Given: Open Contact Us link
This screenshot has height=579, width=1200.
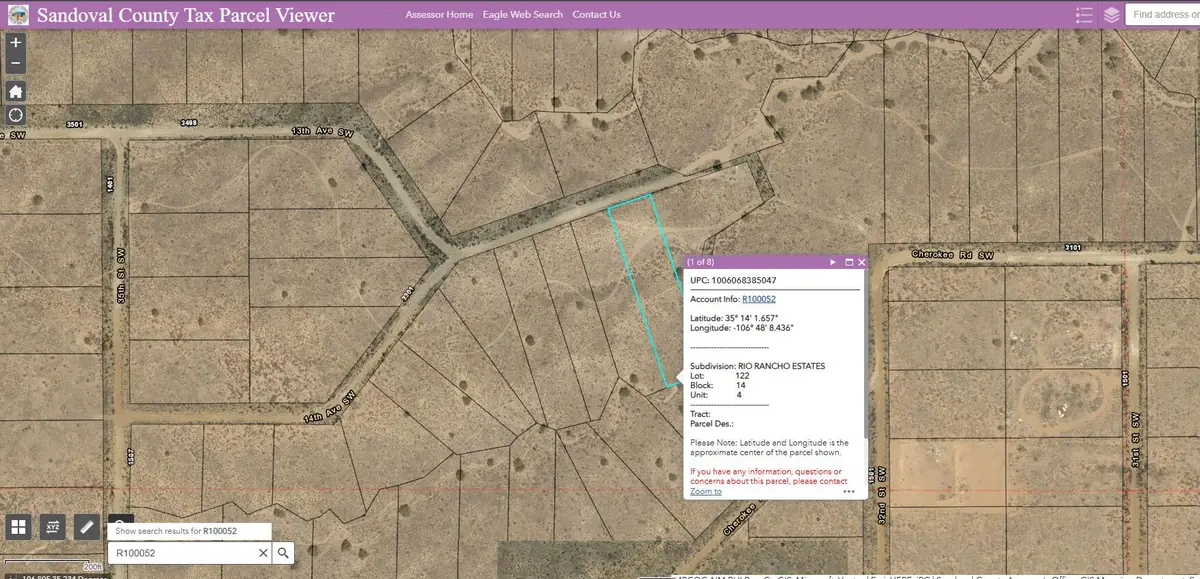Looking at the screenshot, I should pos(596,15).
